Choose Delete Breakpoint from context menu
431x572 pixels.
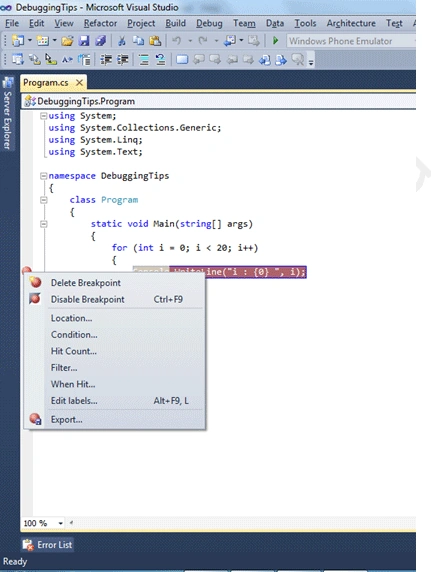pyautogui.click(x=115, y=283)
